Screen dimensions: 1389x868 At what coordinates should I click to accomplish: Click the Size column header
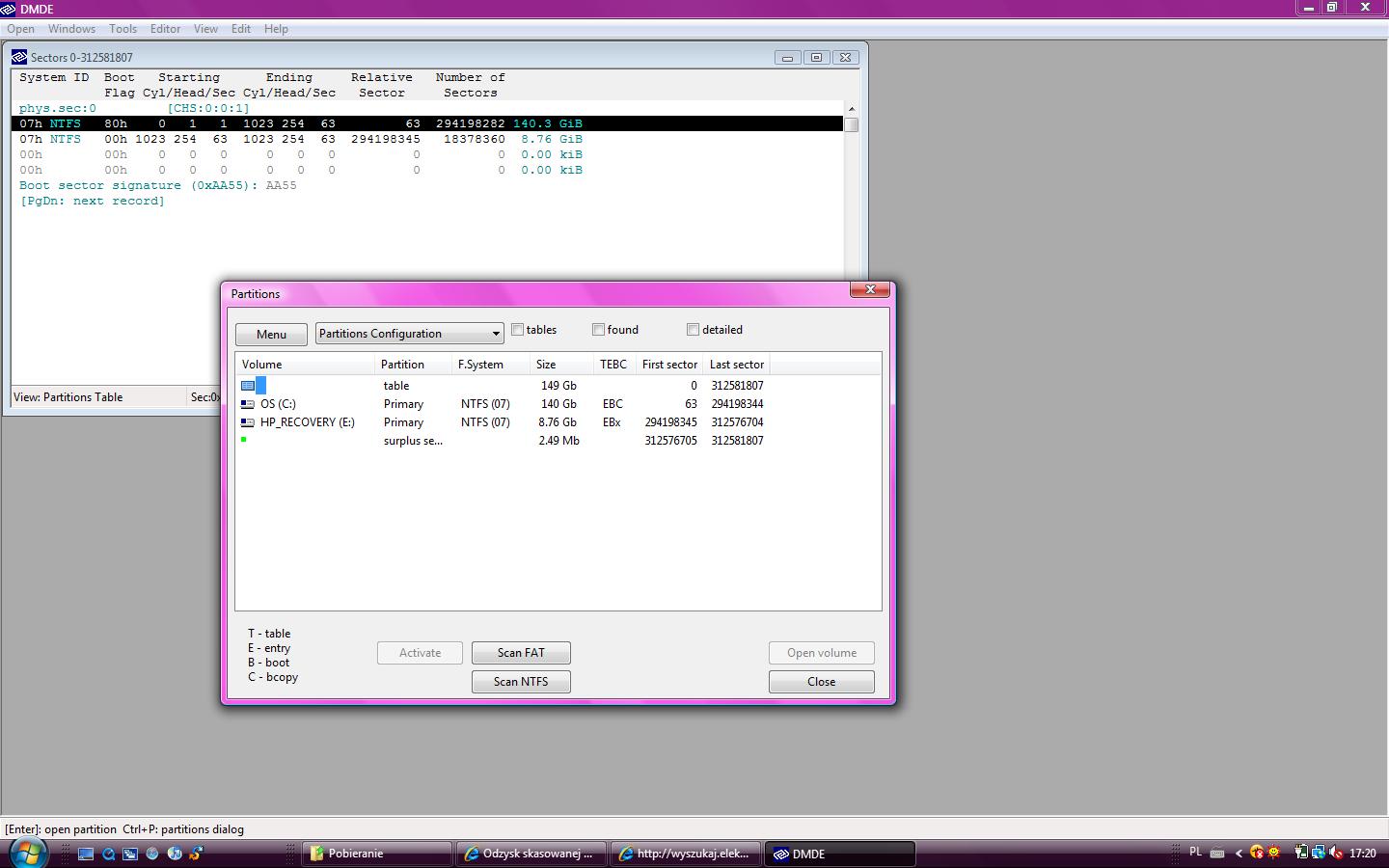pos(561,365)
